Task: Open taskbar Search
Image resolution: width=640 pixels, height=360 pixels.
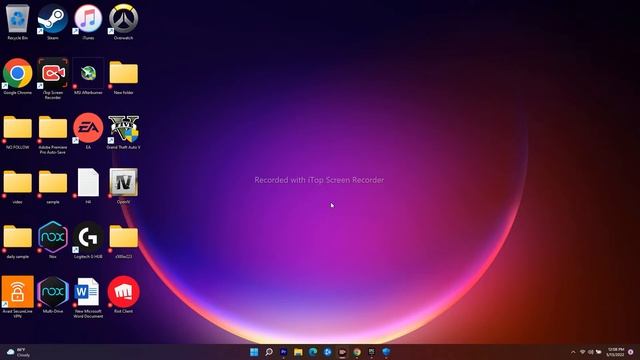Action: pyautogui.click(x=269, y=352)
